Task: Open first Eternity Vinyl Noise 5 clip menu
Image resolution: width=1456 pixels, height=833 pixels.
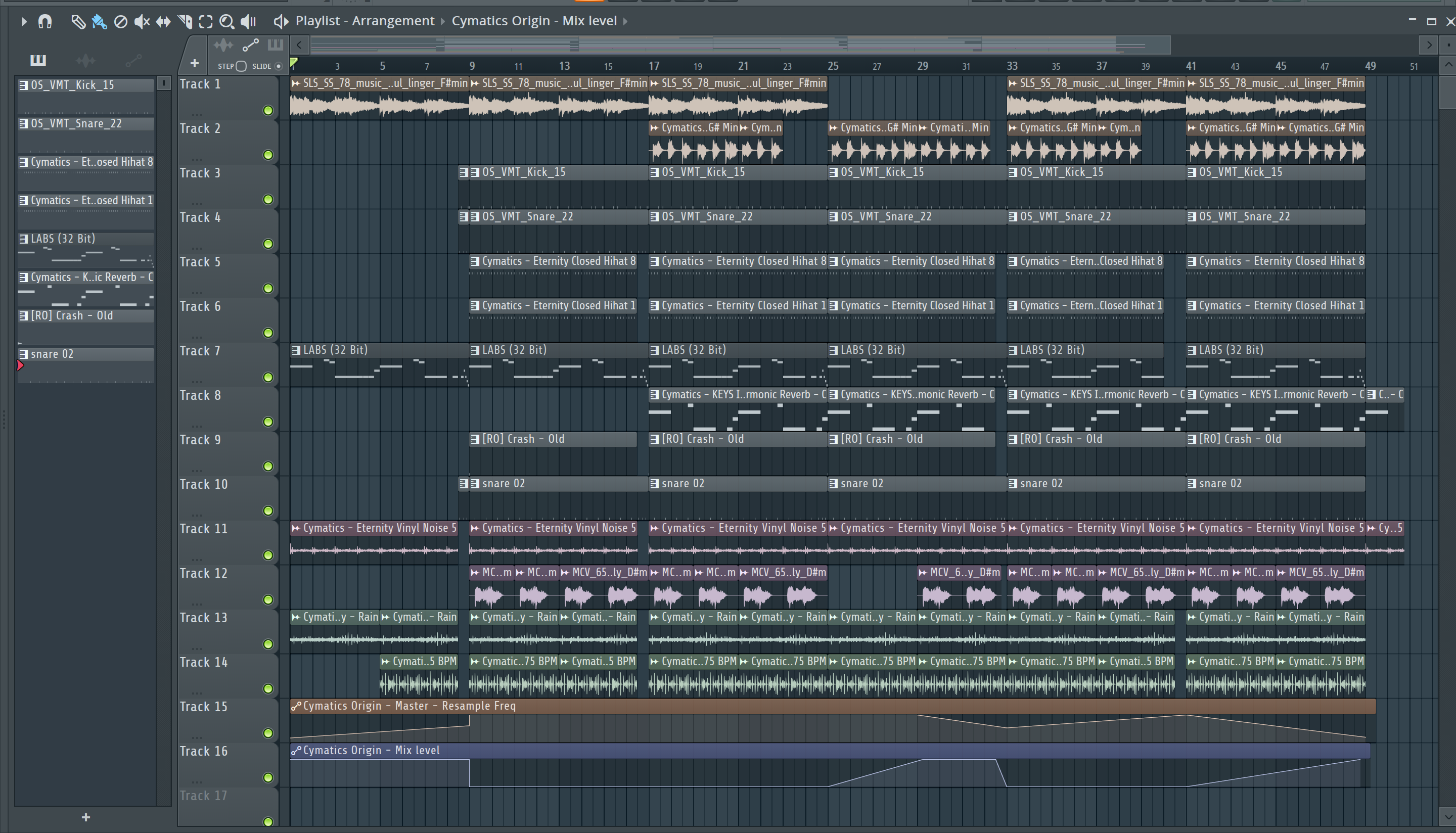Action: (x=296, y=529)
